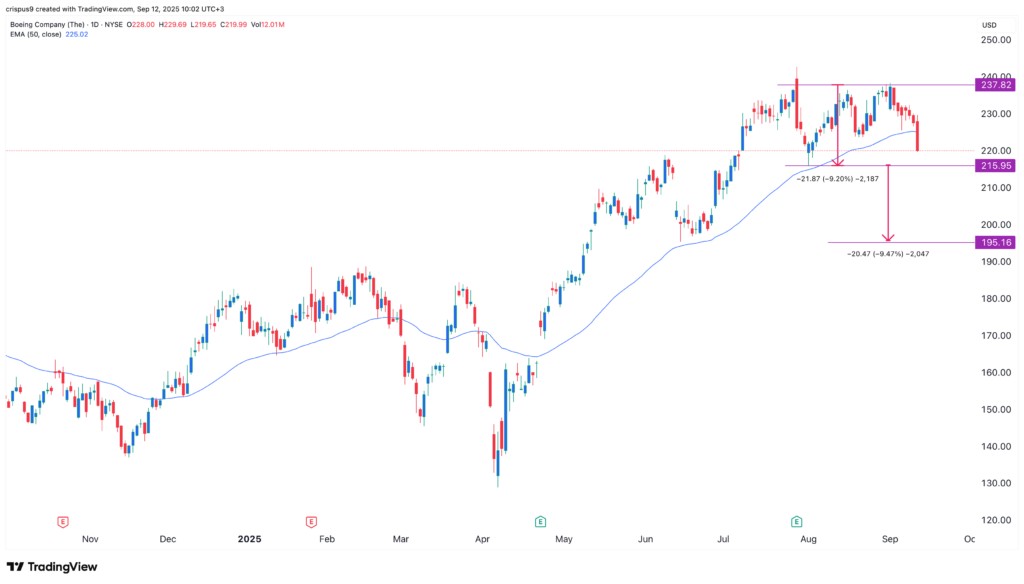Viewport: 1024px width, 584px height.
Task: Select the 215.95 purple price label
Action: click(993, 166)
